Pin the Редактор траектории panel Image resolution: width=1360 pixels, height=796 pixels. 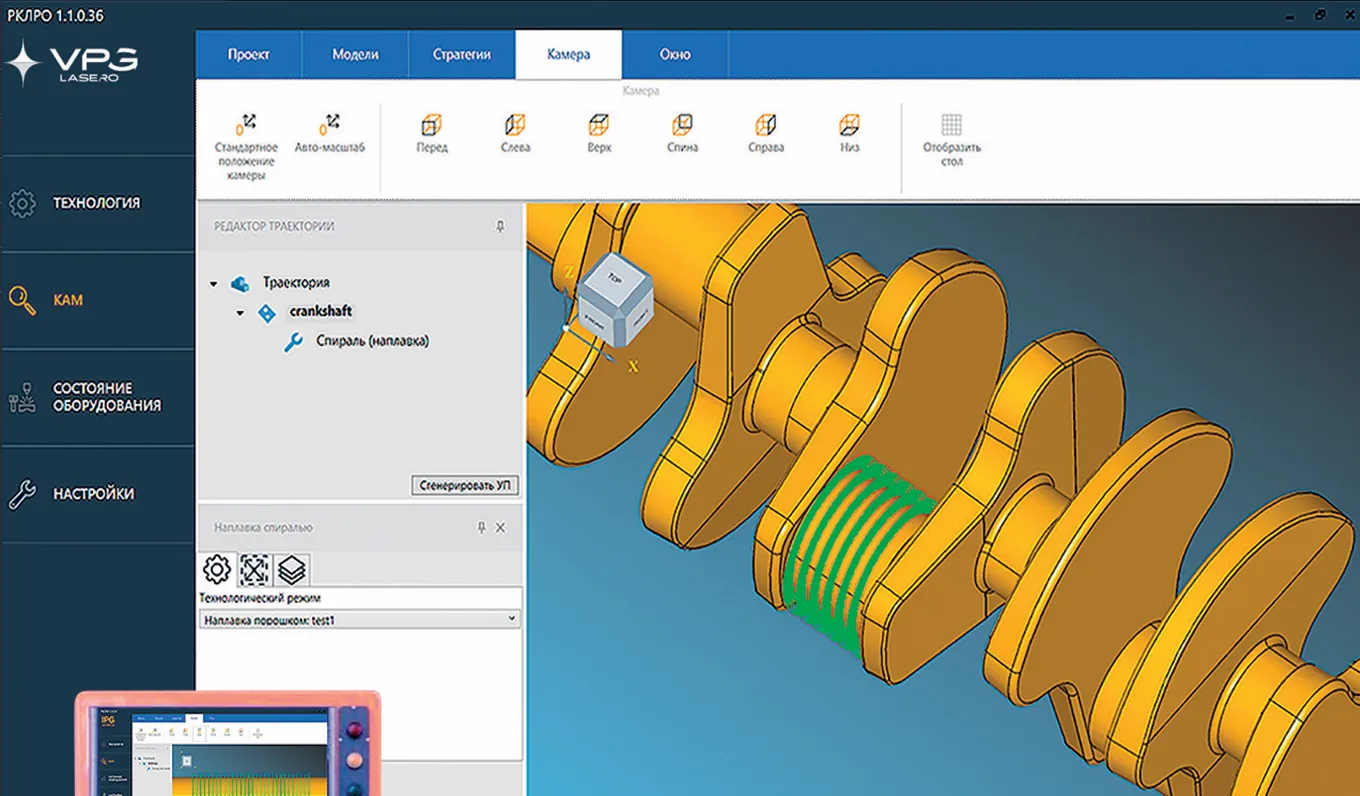500,227
